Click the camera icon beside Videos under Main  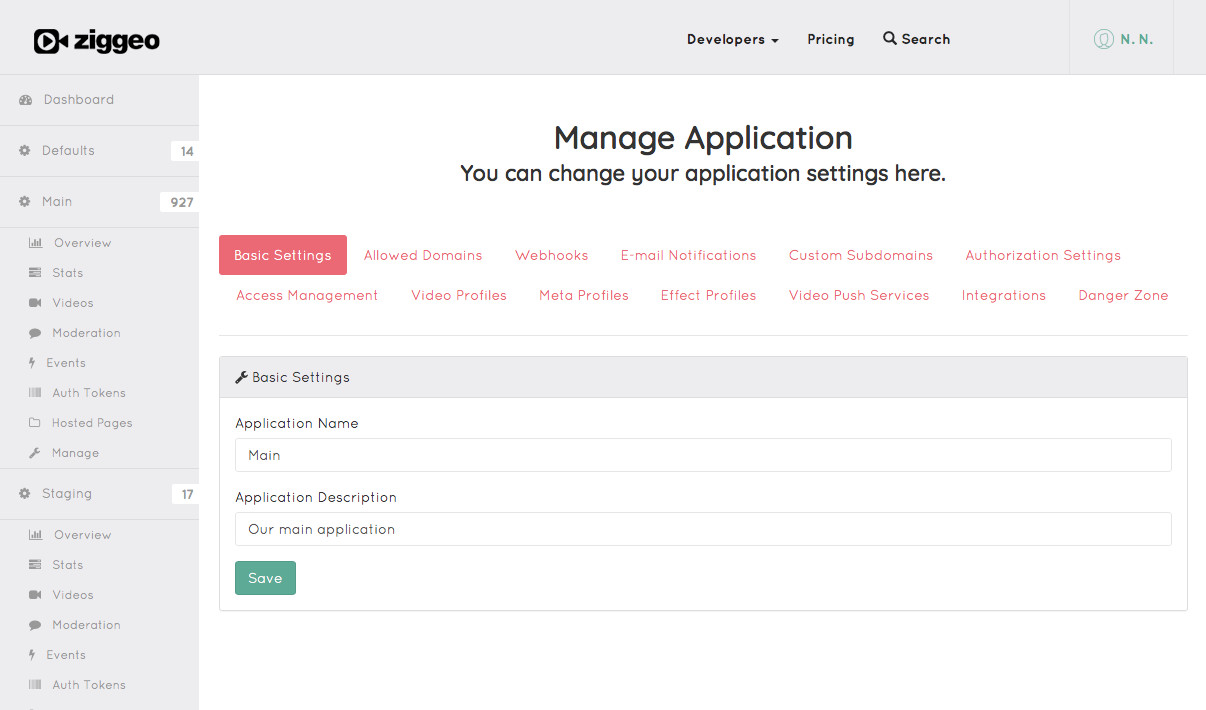[35, 302]
